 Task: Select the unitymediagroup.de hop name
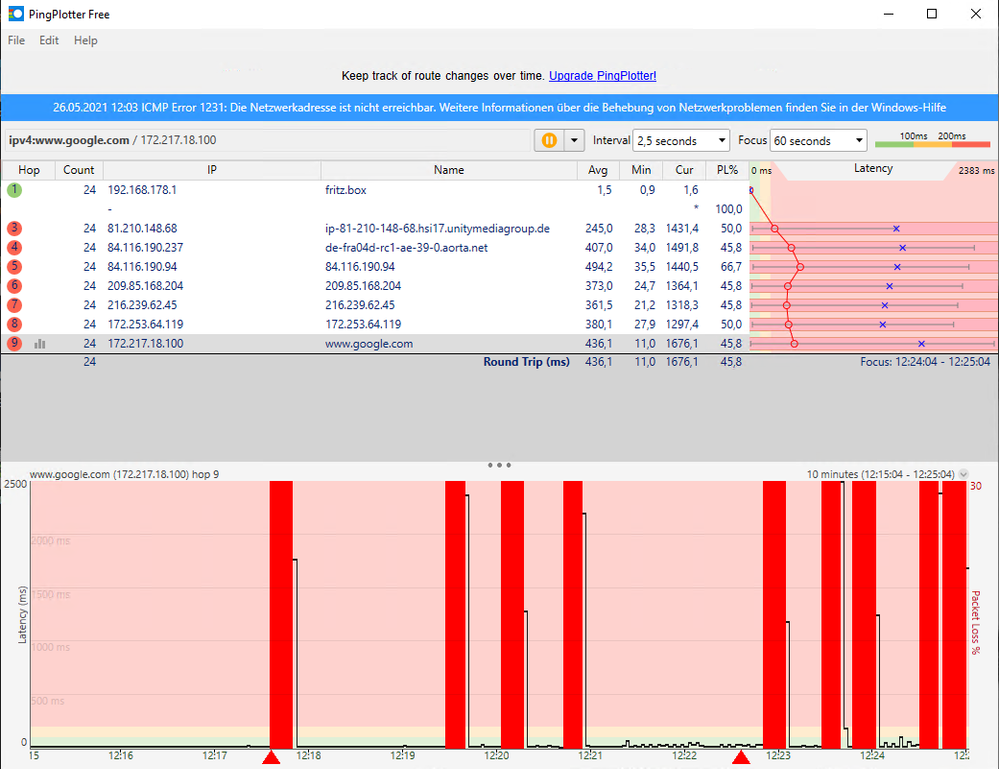[437, 228]
